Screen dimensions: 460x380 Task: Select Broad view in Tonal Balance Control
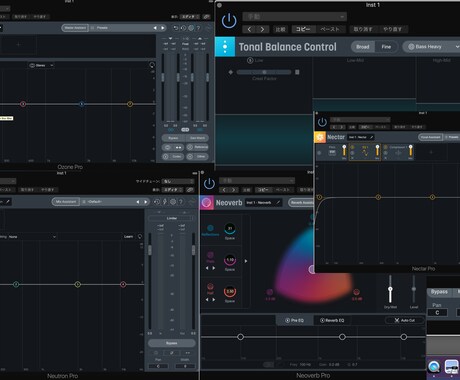click(363, 47)
